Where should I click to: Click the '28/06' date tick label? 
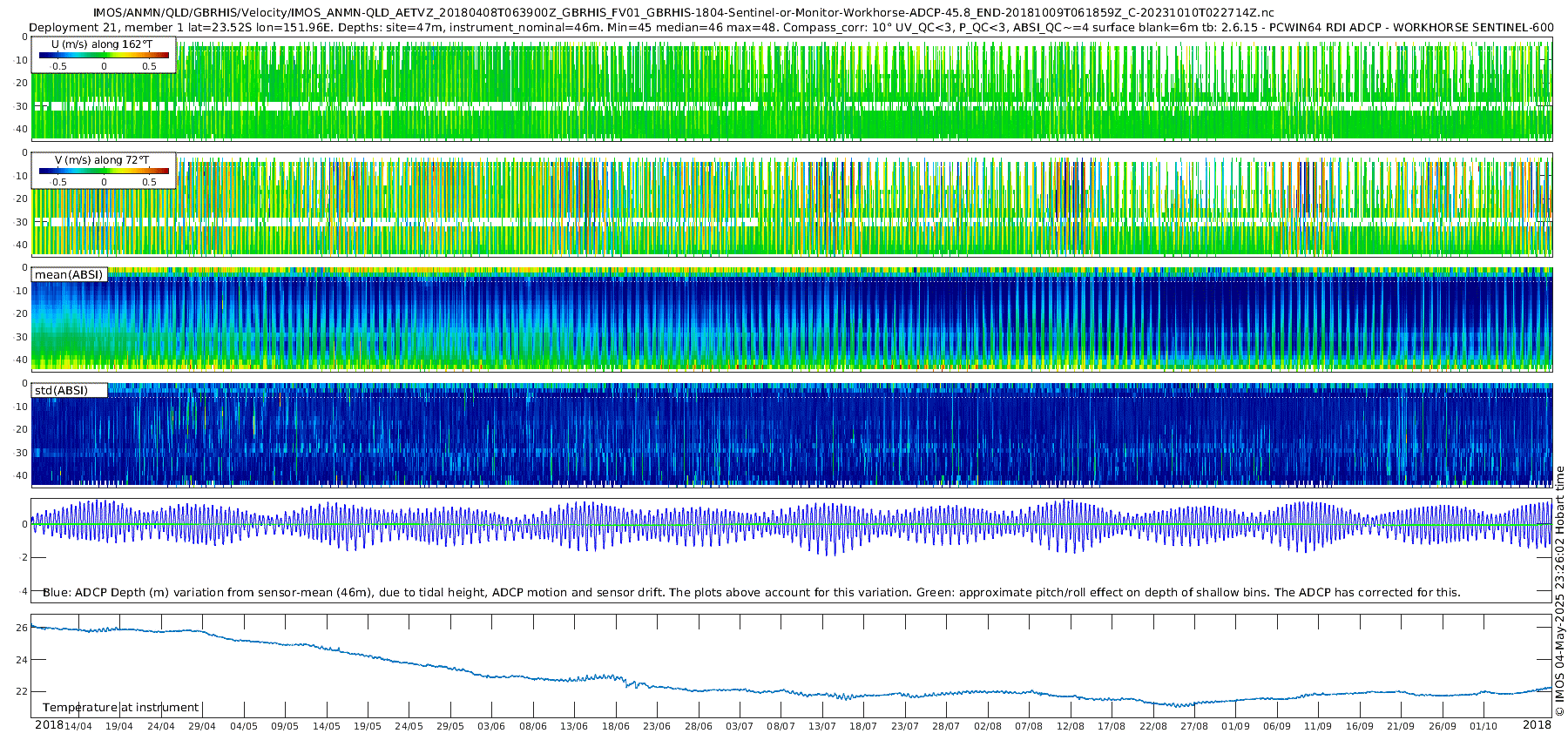(699, 726)
